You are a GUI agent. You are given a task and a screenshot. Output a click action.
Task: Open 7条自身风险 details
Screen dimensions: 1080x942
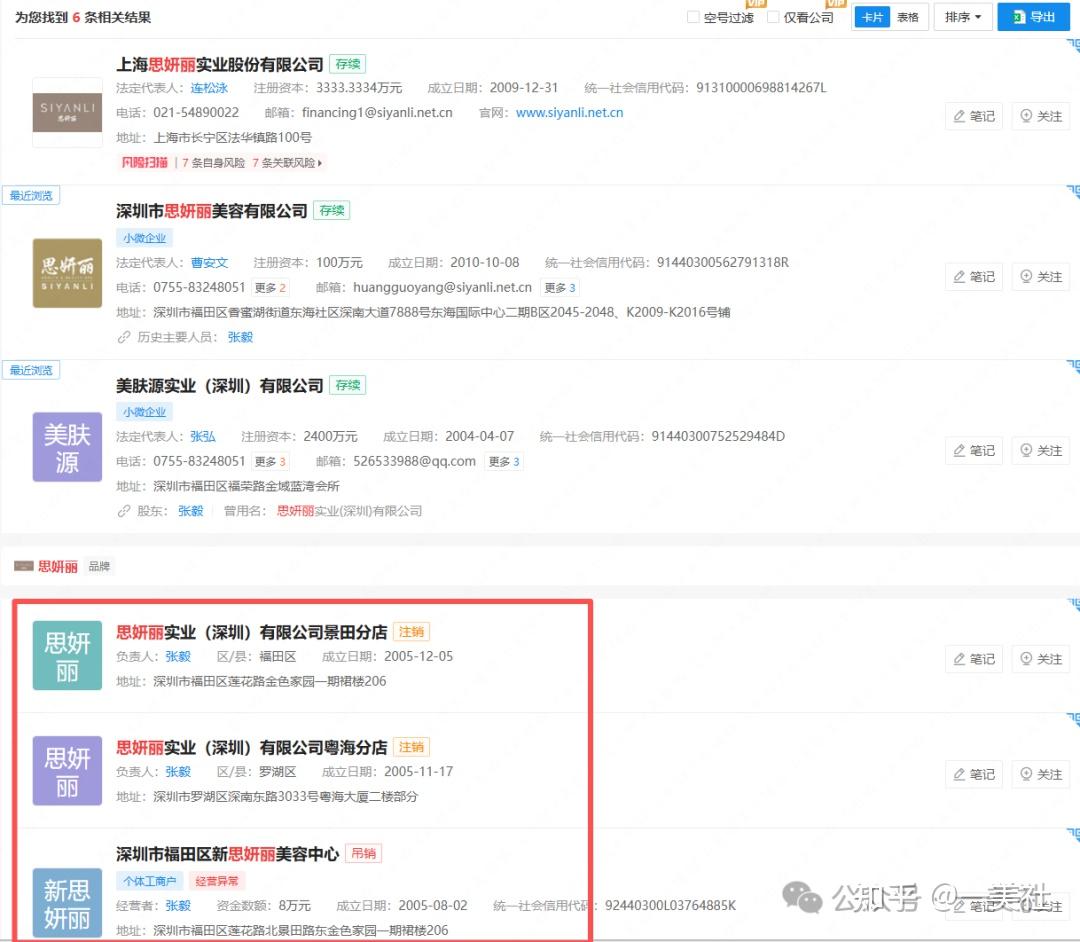[x=214, y=163]
